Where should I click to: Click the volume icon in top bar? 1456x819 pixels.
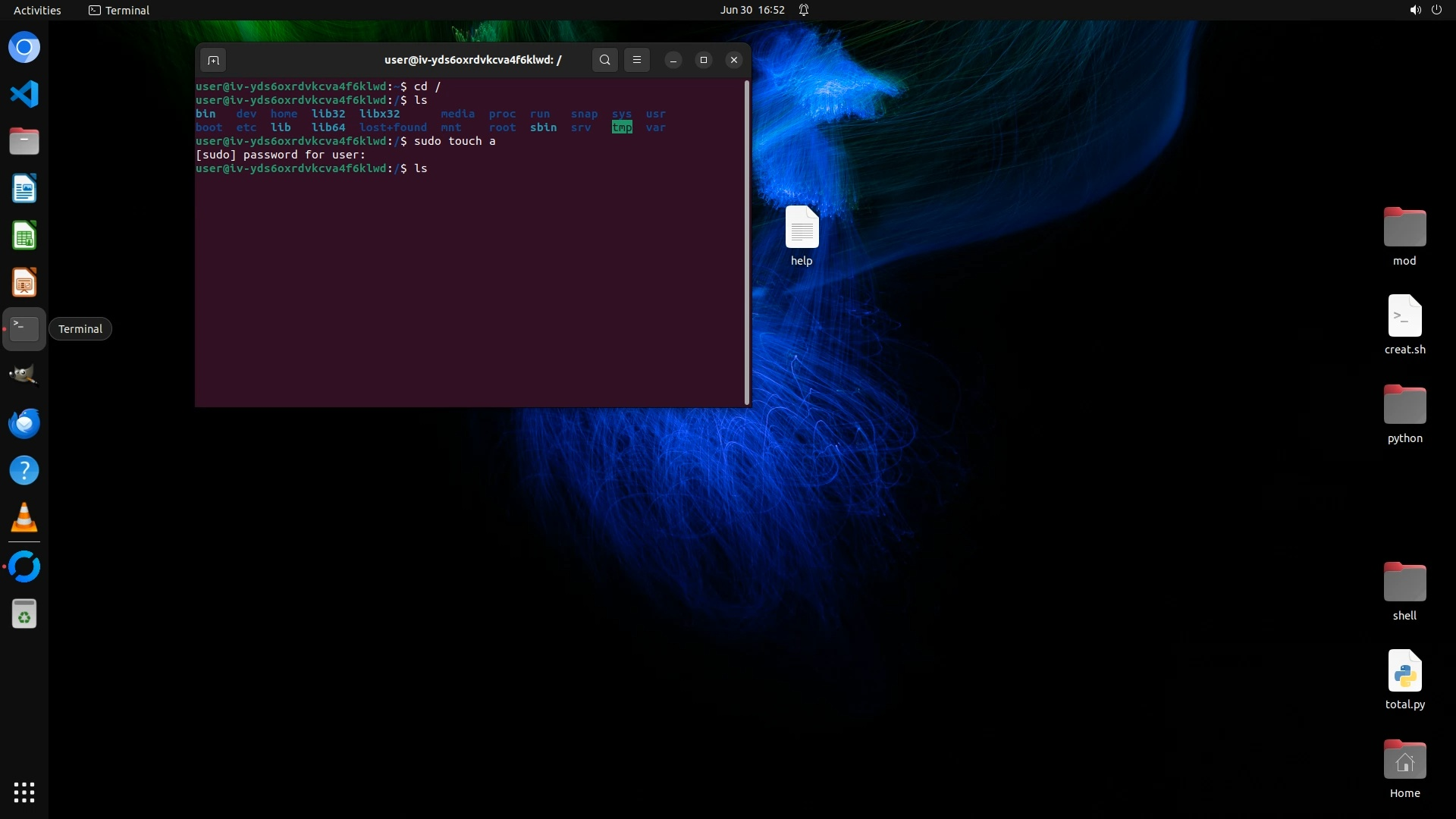[x=1415, y=10]
